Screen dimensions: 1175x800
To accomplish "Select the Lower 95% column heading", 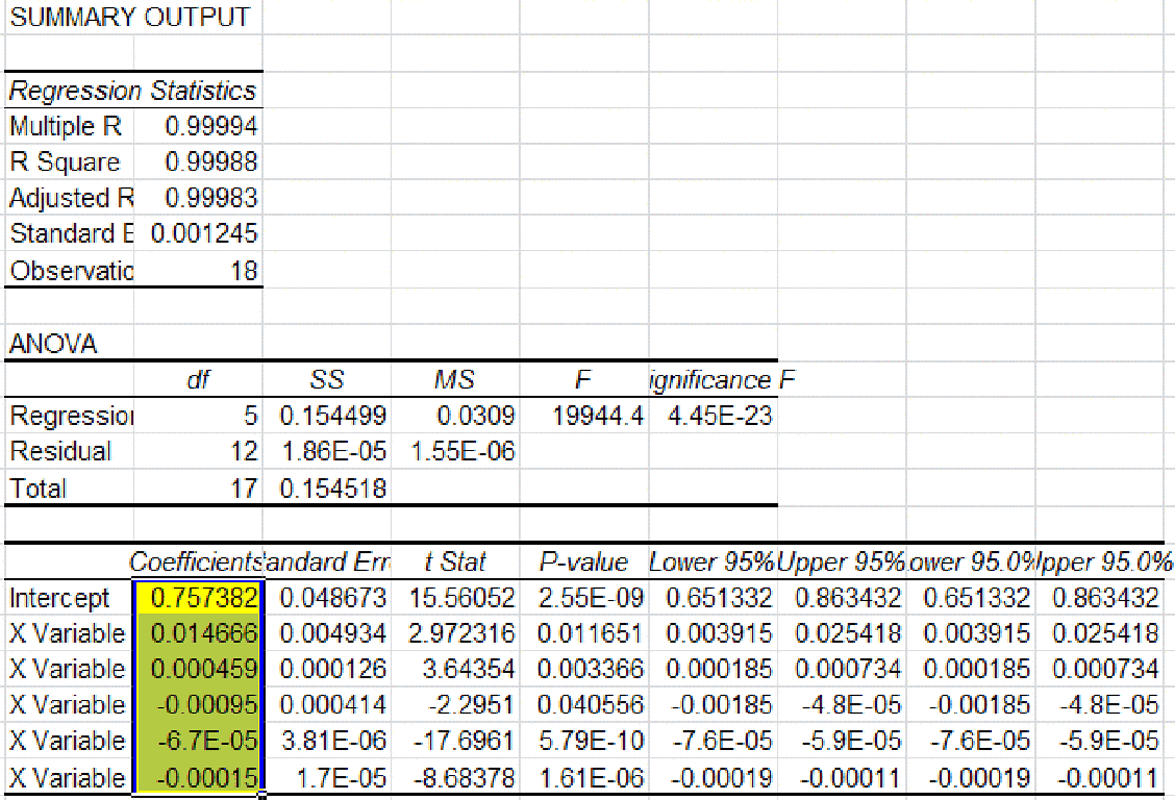I will pos(714,562).
